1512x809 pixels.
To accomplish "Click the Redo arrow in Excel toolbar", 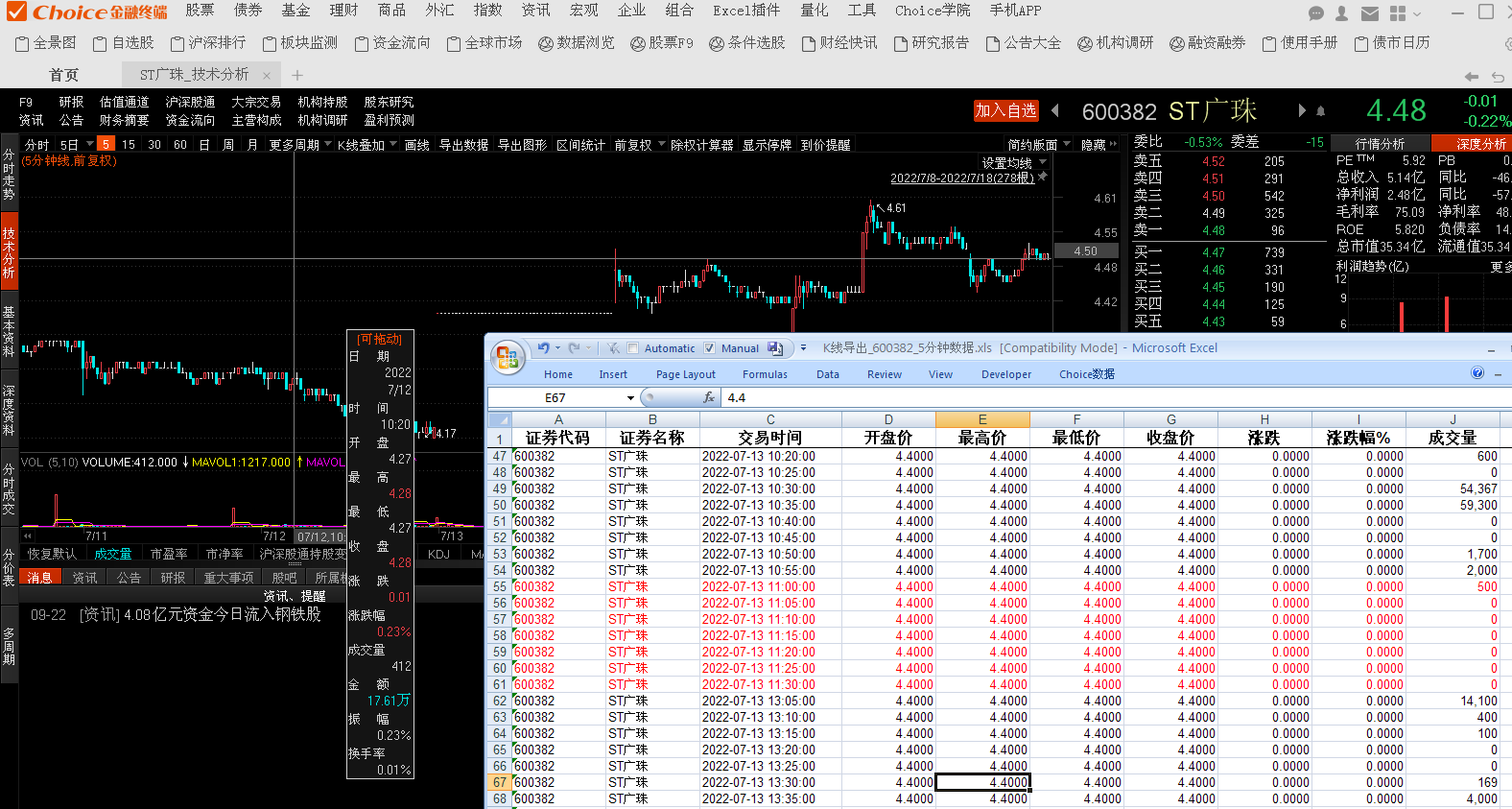I will pos(573,348).
